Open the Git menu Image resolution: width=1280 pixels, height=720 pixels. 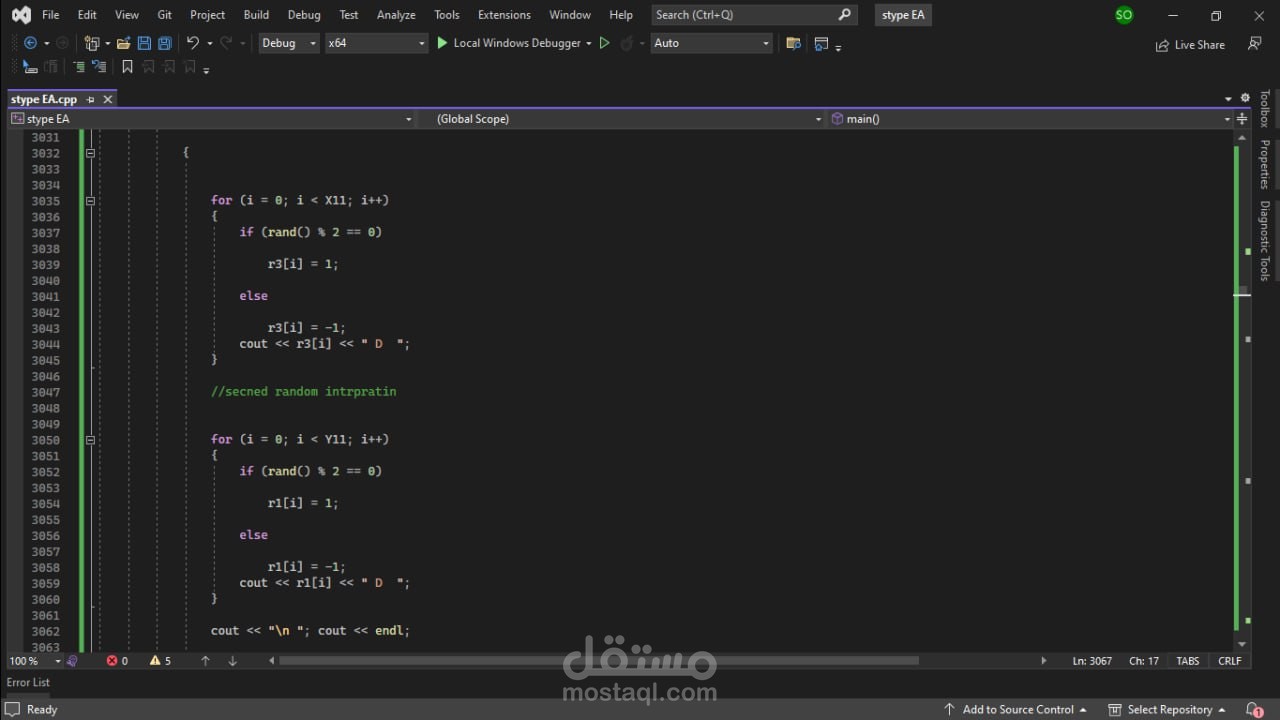click(165, 15)
